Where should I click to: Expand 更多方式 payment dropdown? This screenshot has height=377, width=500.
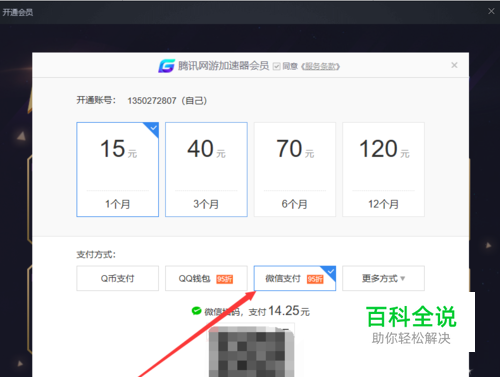(x=383, y=278)
